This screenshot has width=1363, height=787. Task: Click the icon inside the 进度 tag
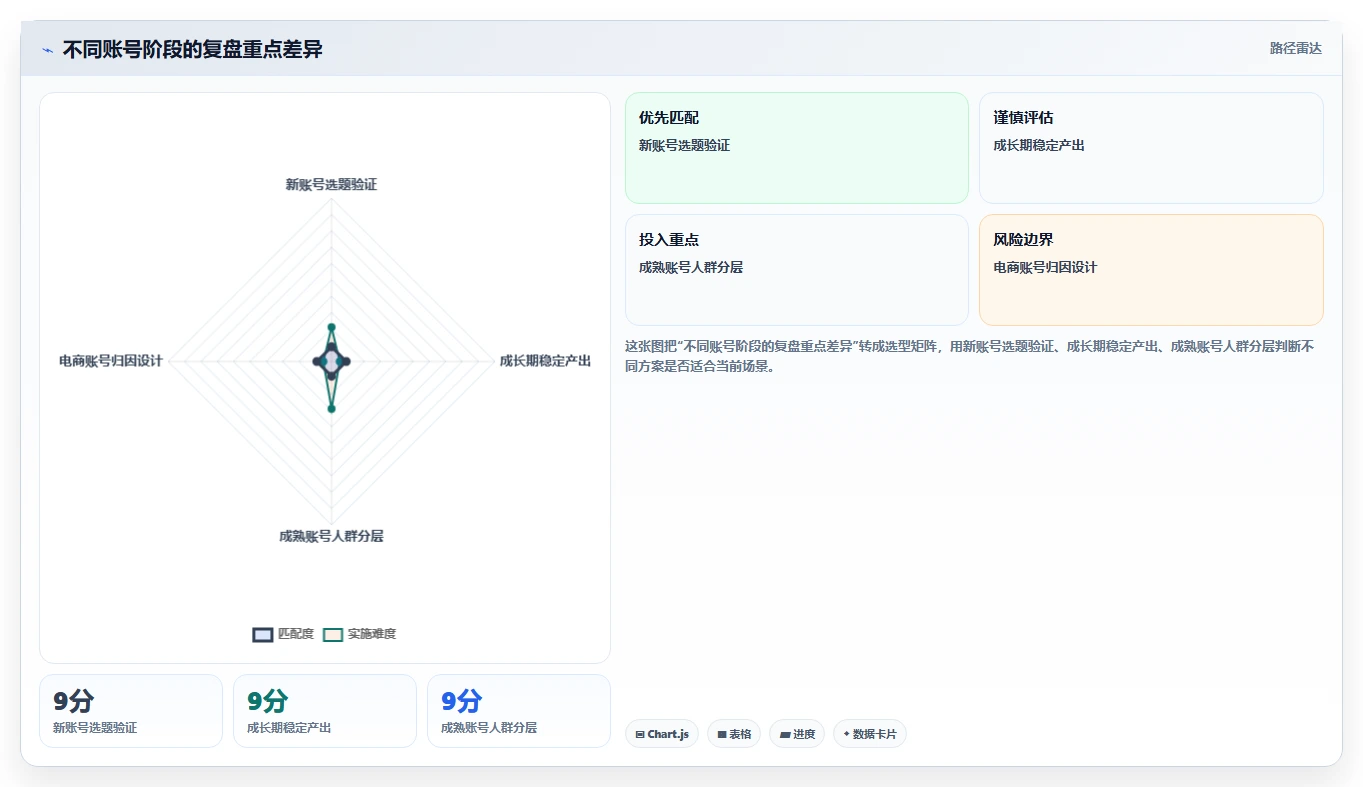785,735
